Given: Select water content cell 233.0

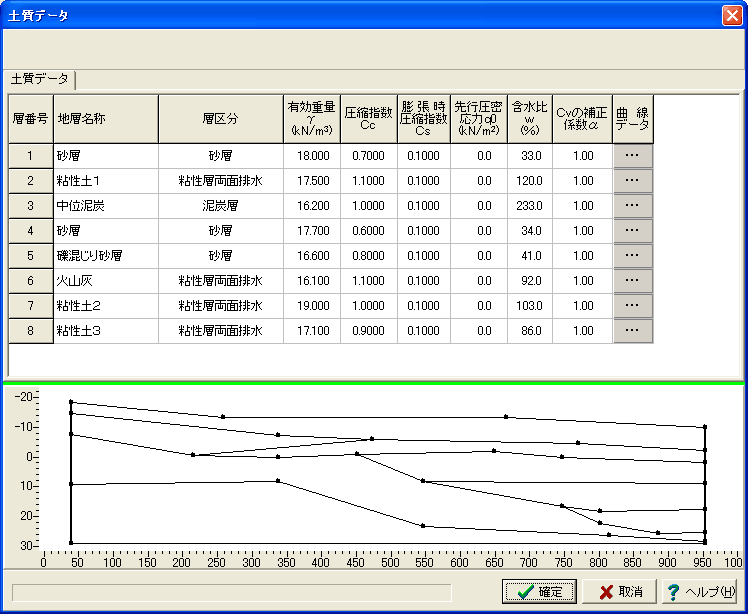Looking at the screenshot, I should [x=529, y=206].
